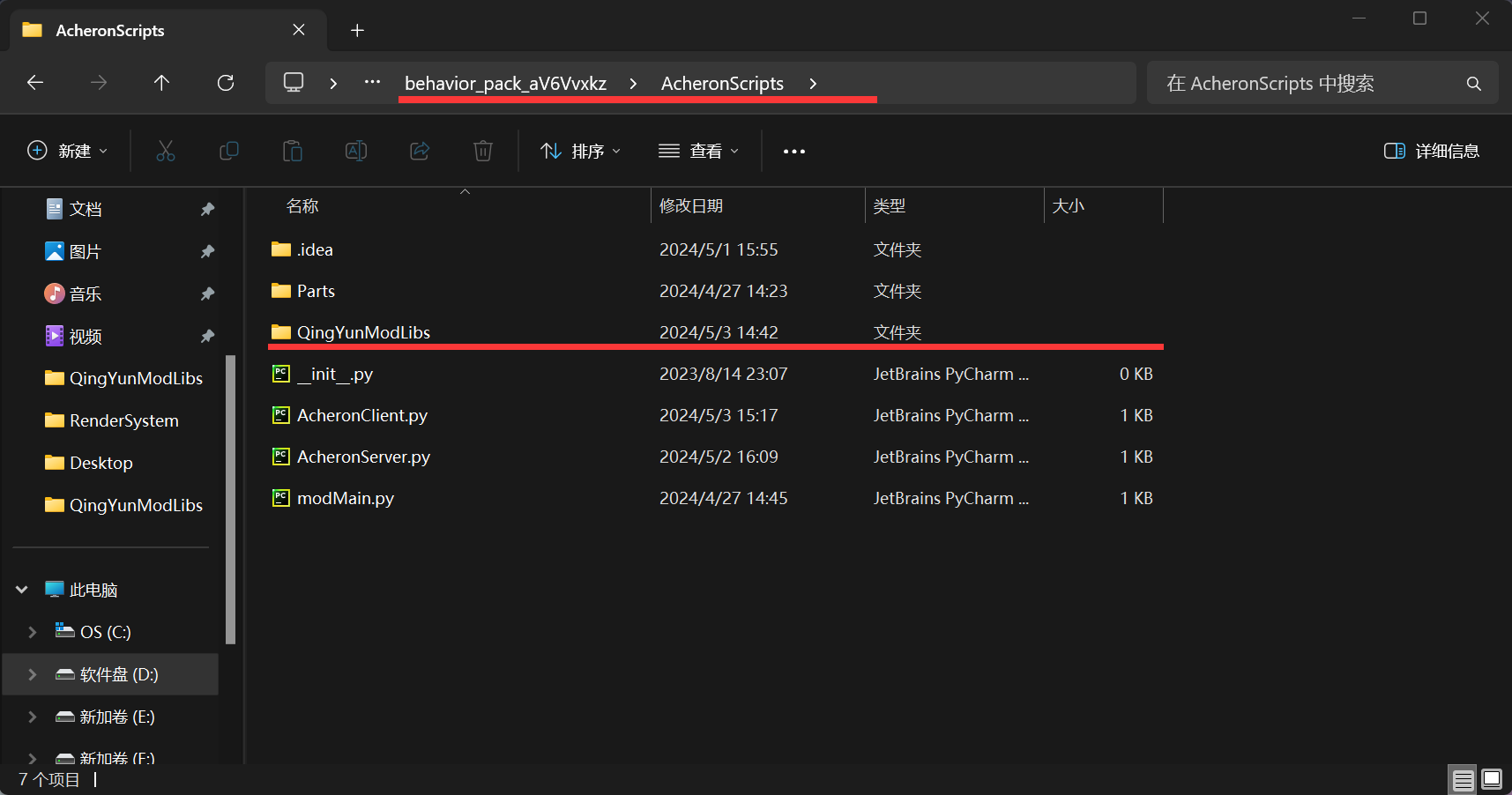Expand the 软件盘 (D:) drive tree node
The width and height of the screenshot is (1512, 795).
tap(33, 674)
